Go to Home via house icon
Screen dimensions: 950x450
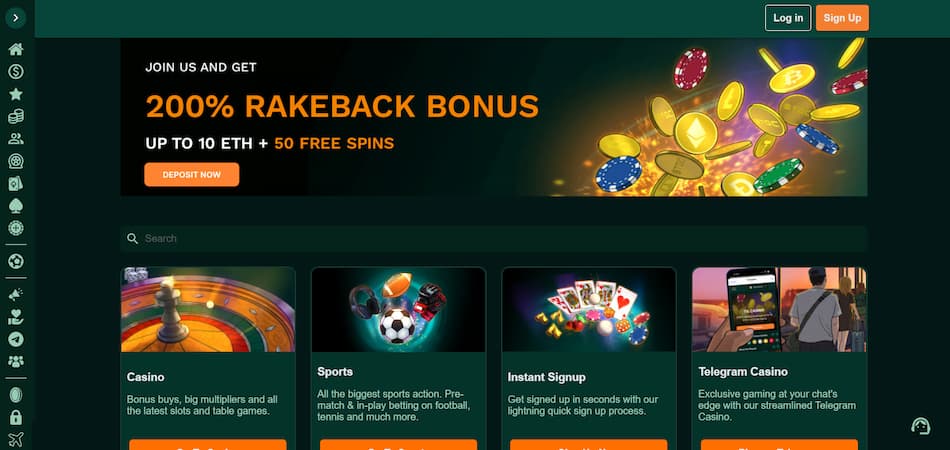[16, 50]
